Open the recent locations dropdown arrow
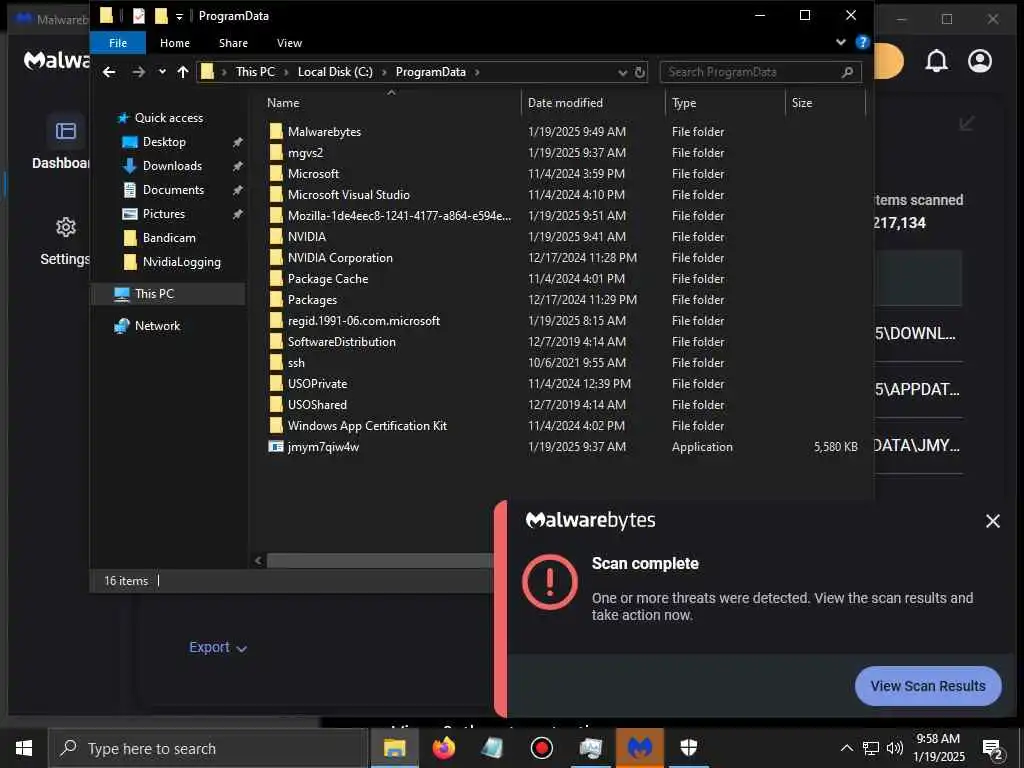The image size is (1024, 768). (x=162, y=72)
